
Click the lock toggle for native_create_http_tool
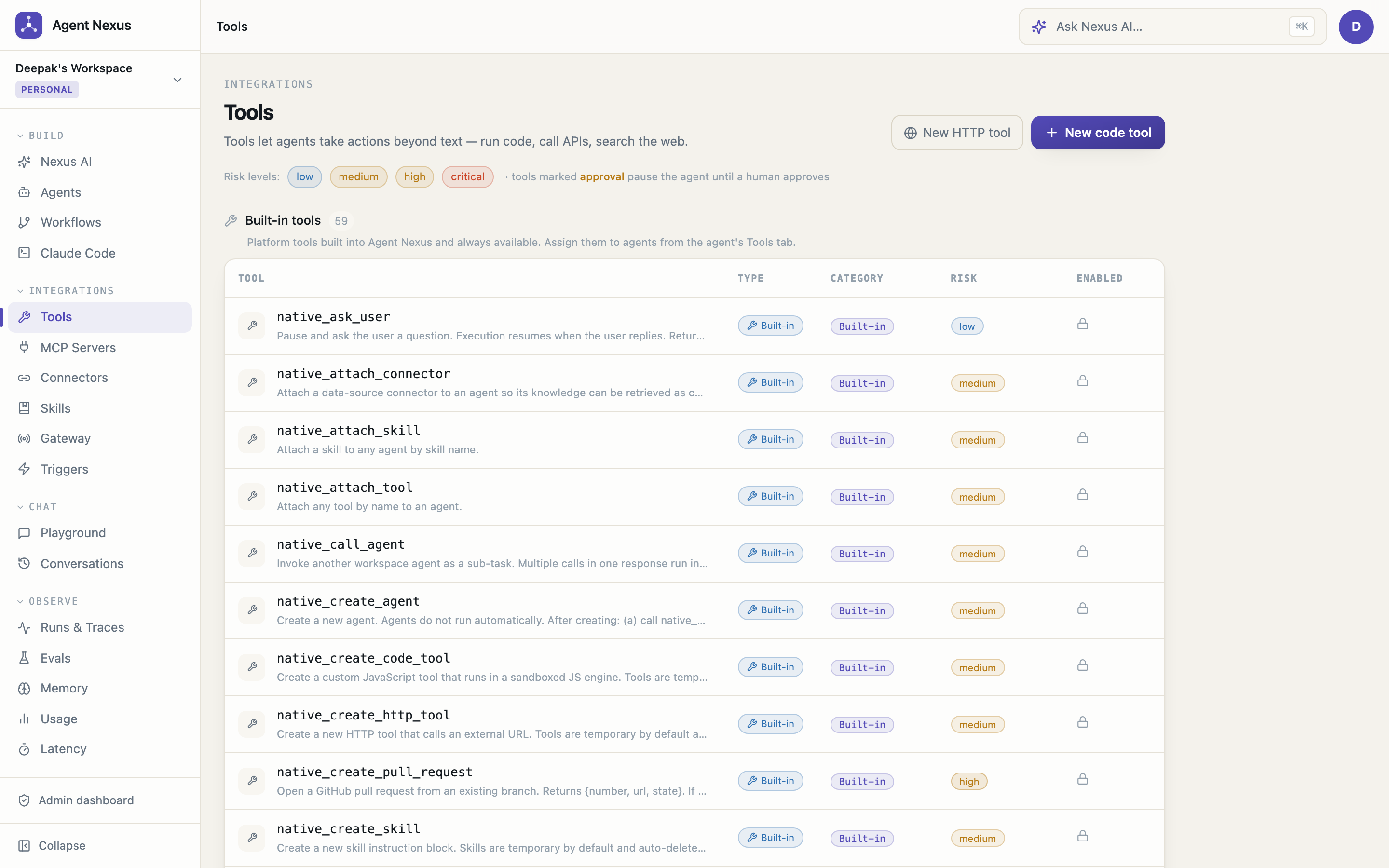[1082, 721]
